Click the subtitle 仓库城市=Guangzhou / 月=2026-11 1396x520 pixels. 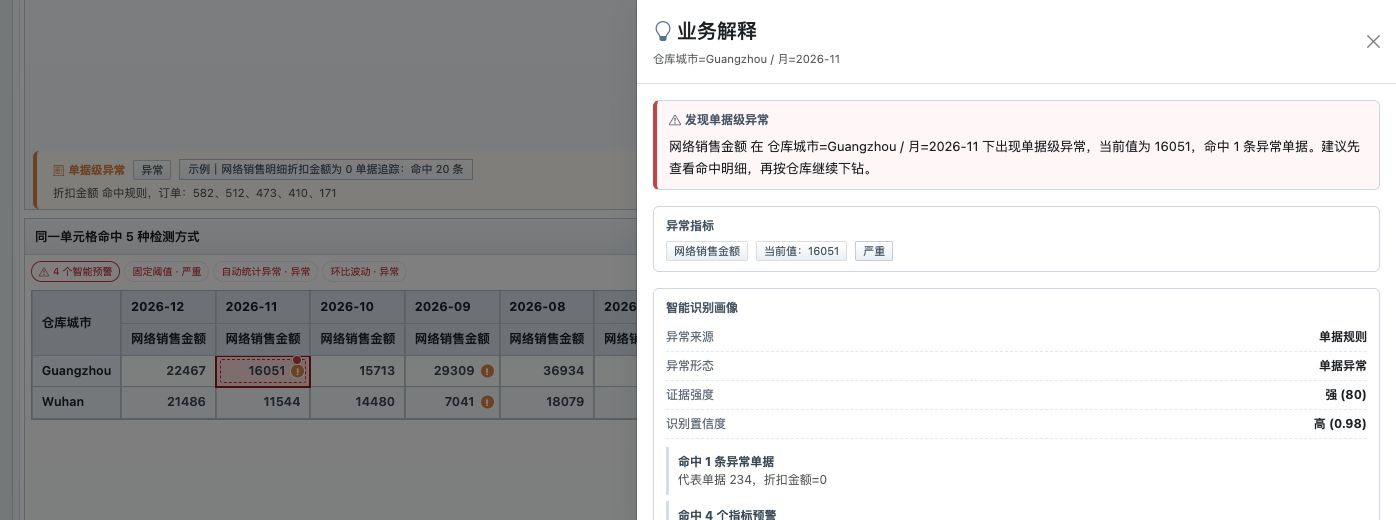(x=746, y=59)
